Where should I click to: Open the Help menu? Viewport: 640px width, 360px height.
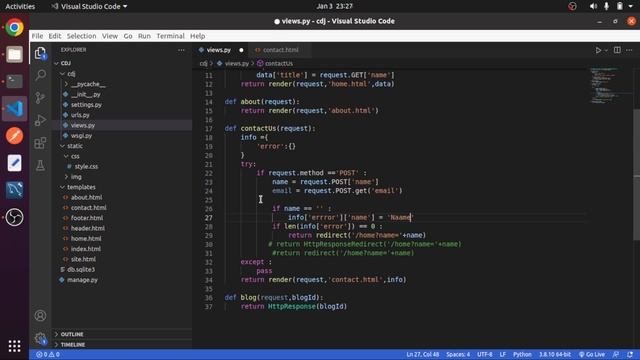pos(198,36)
